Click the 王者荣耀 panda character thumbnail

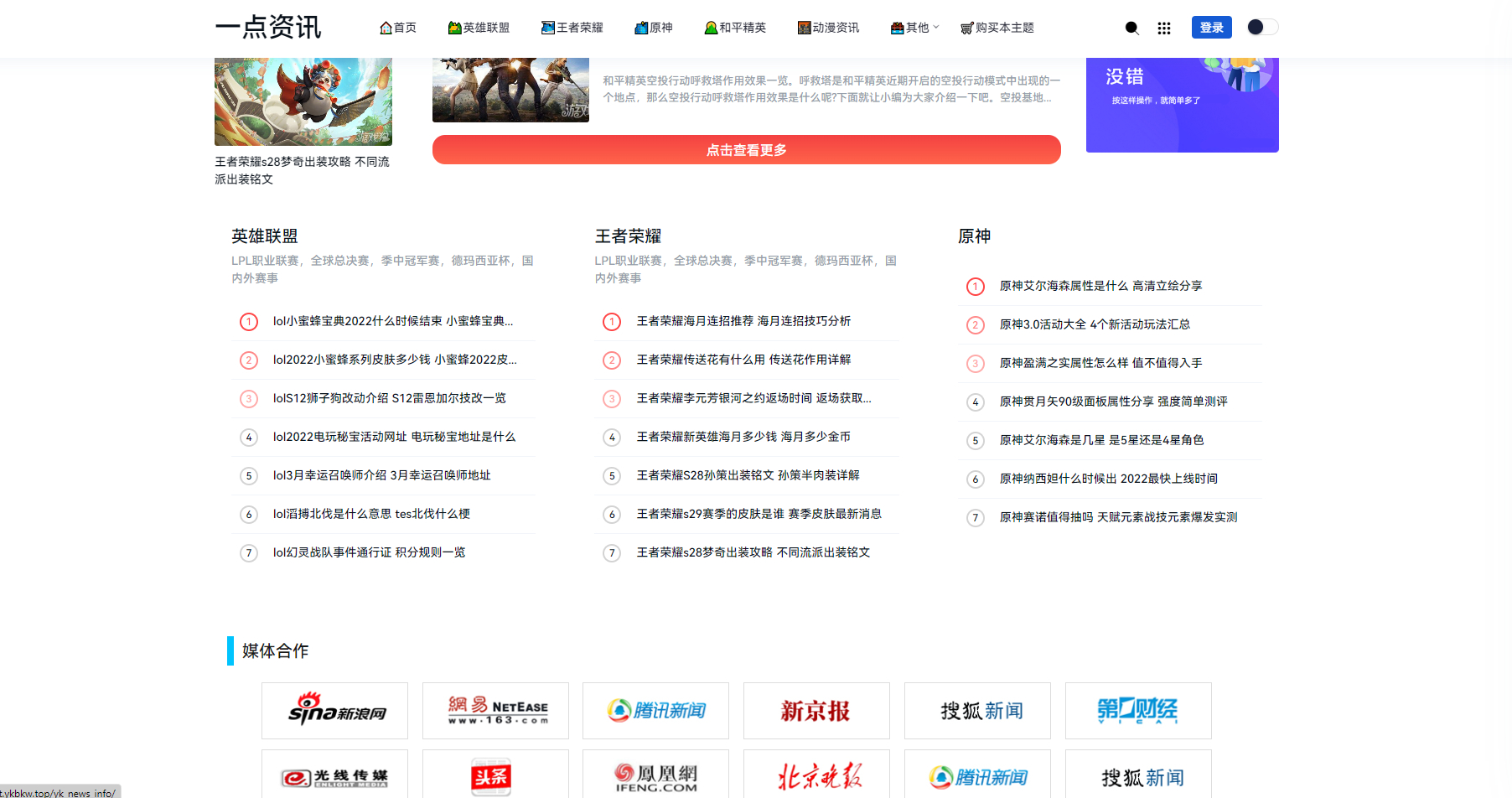click(x=303, y=101)
